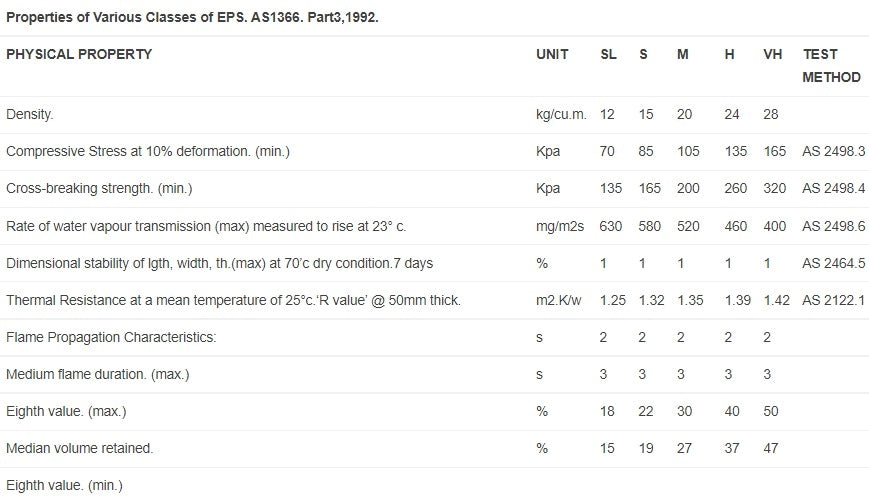Click the UNIT column header
869x502 pixels.
point(552,54)
